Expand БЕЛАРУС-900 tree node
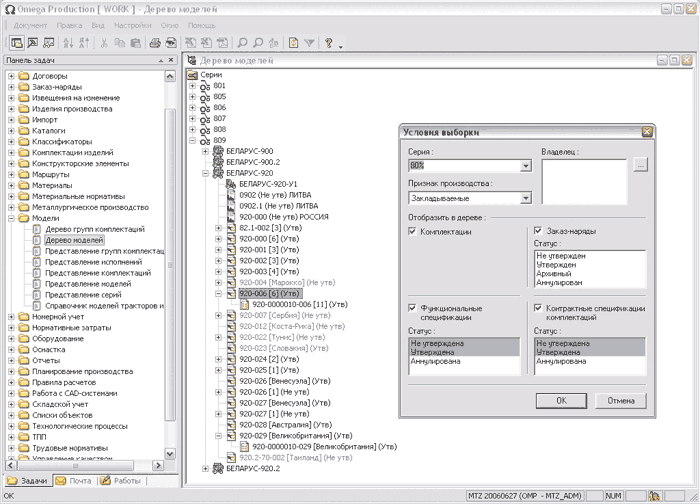The width and height of the screenshot is (700, 504). 205,151
